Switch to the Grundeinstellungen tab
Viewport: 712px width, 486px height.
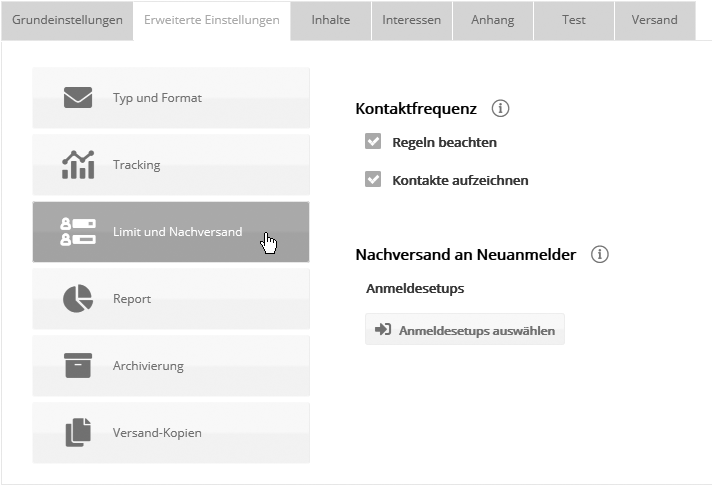[67, 20]
